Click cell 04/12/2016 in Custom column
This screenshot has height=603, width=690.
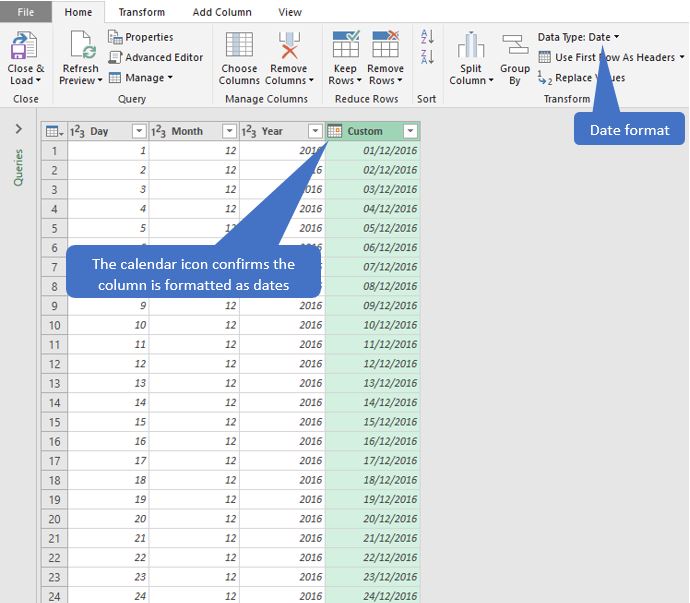[373, 209]
